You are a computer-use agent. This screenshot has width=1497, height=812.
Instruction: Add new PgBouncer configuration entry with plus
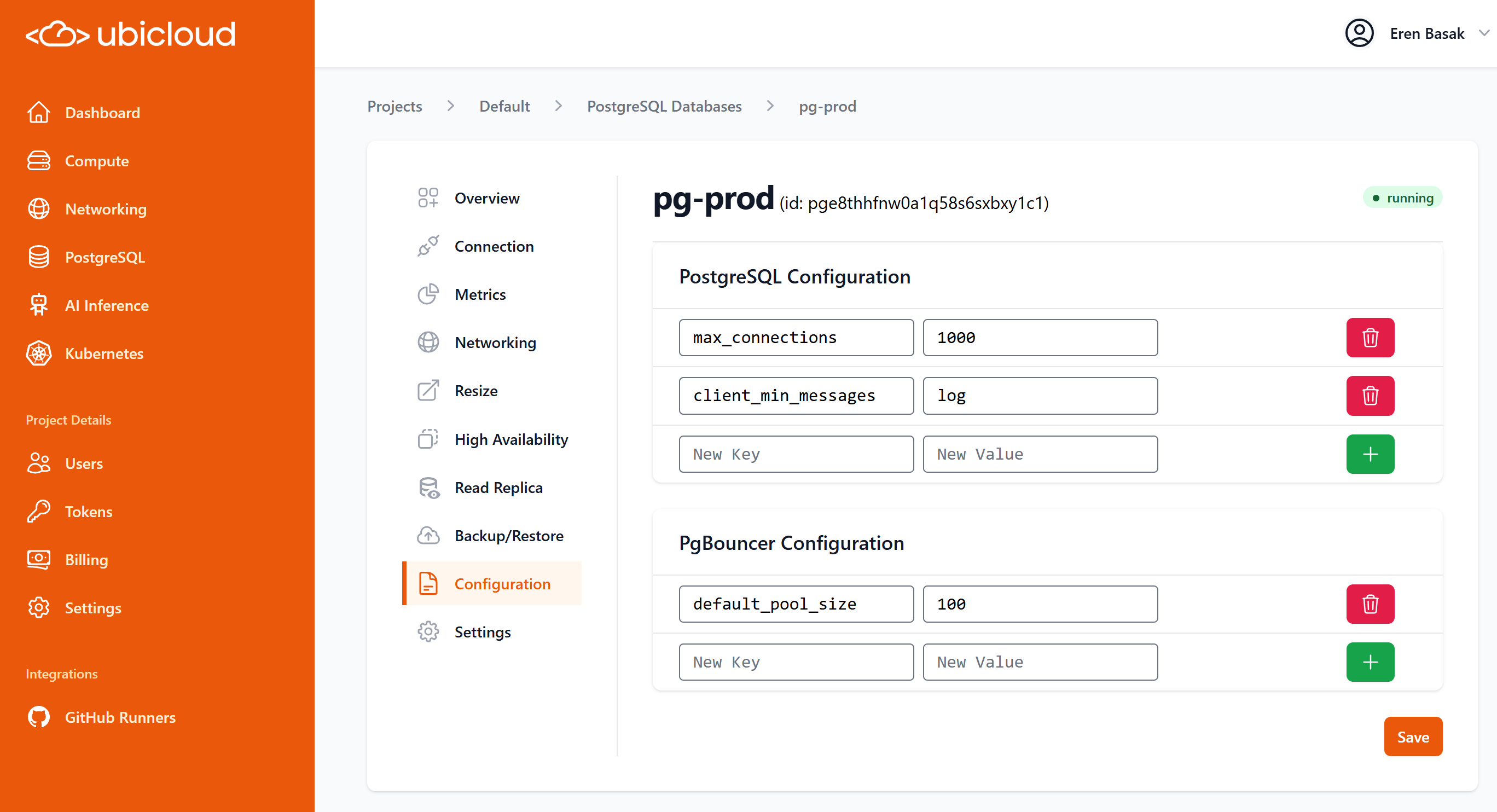coord(1370,662)
